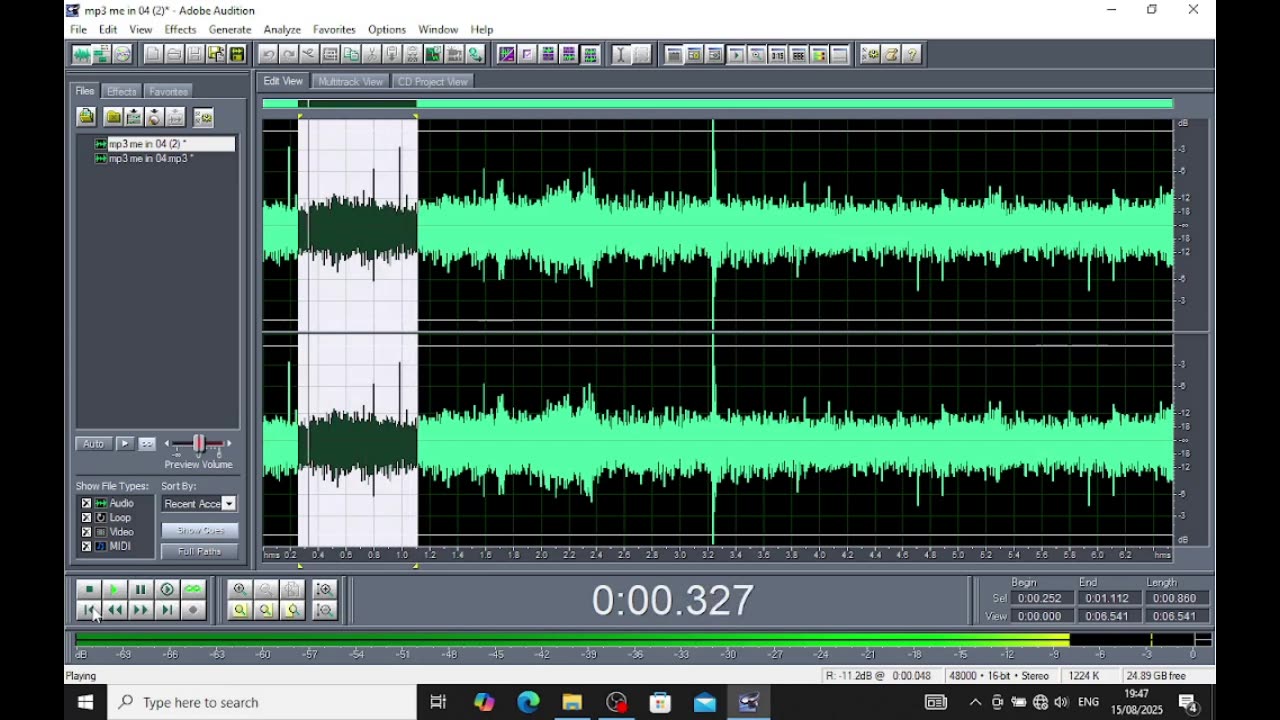Click the Undo toolbar icon
1280x720 pixels.
point(267,54)
